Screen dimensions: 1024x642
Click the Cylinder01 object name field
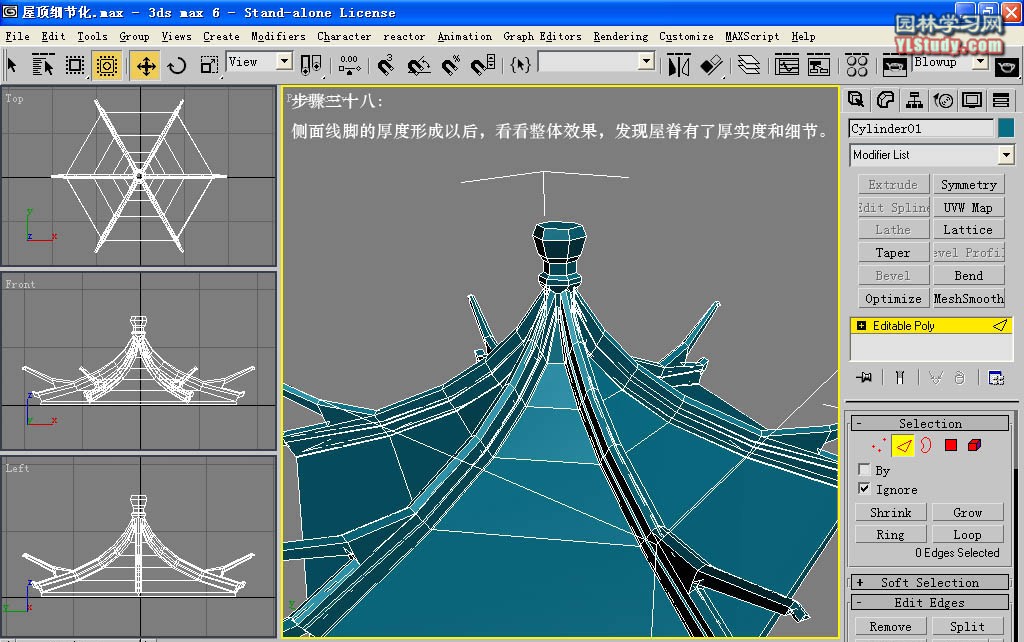(921, 129)
